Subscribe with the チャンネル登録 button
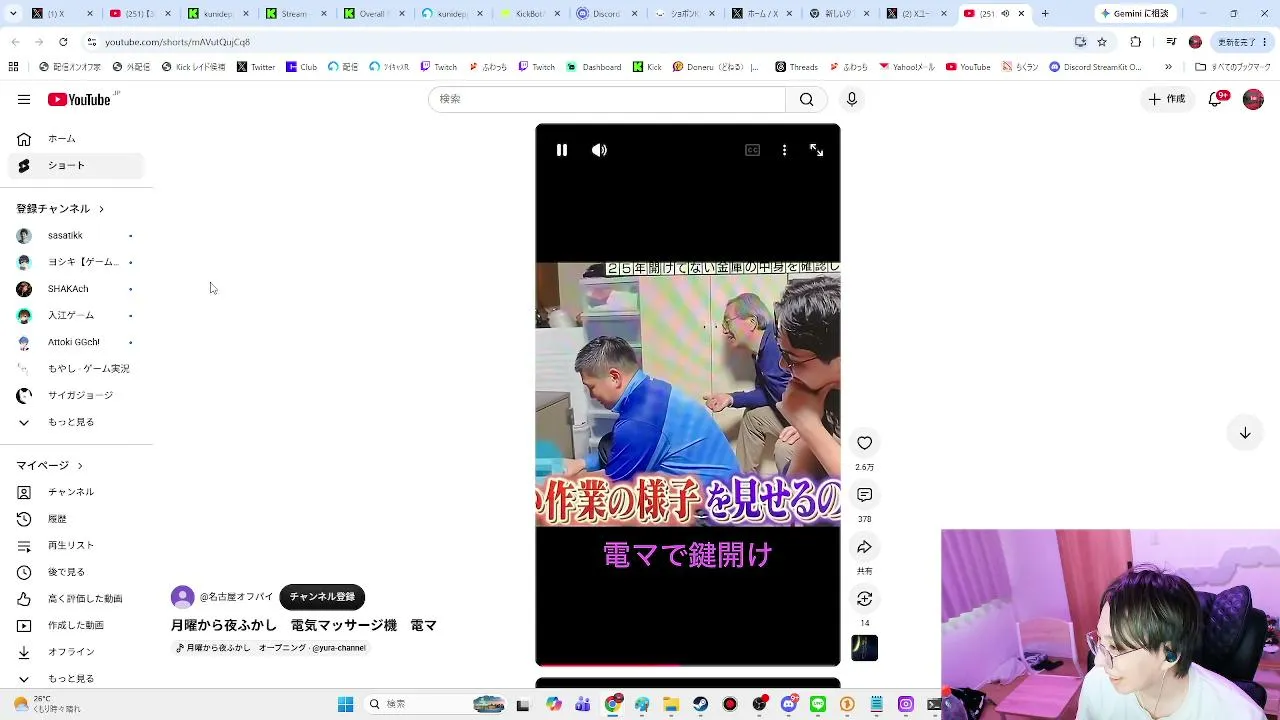The height and width of the screenshot is (720, 1280). (322, 597)
